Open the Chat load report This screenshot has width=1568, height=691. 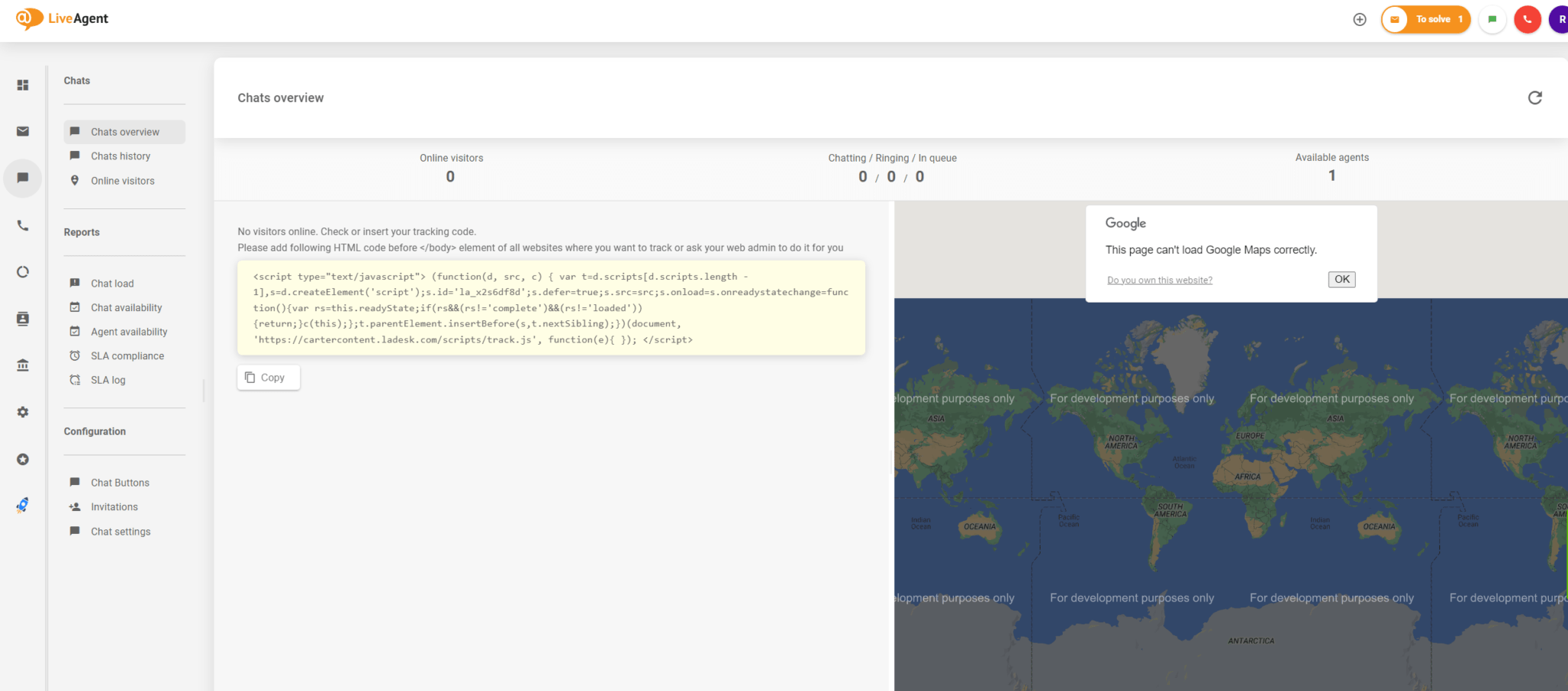click(x=112, y=283)
